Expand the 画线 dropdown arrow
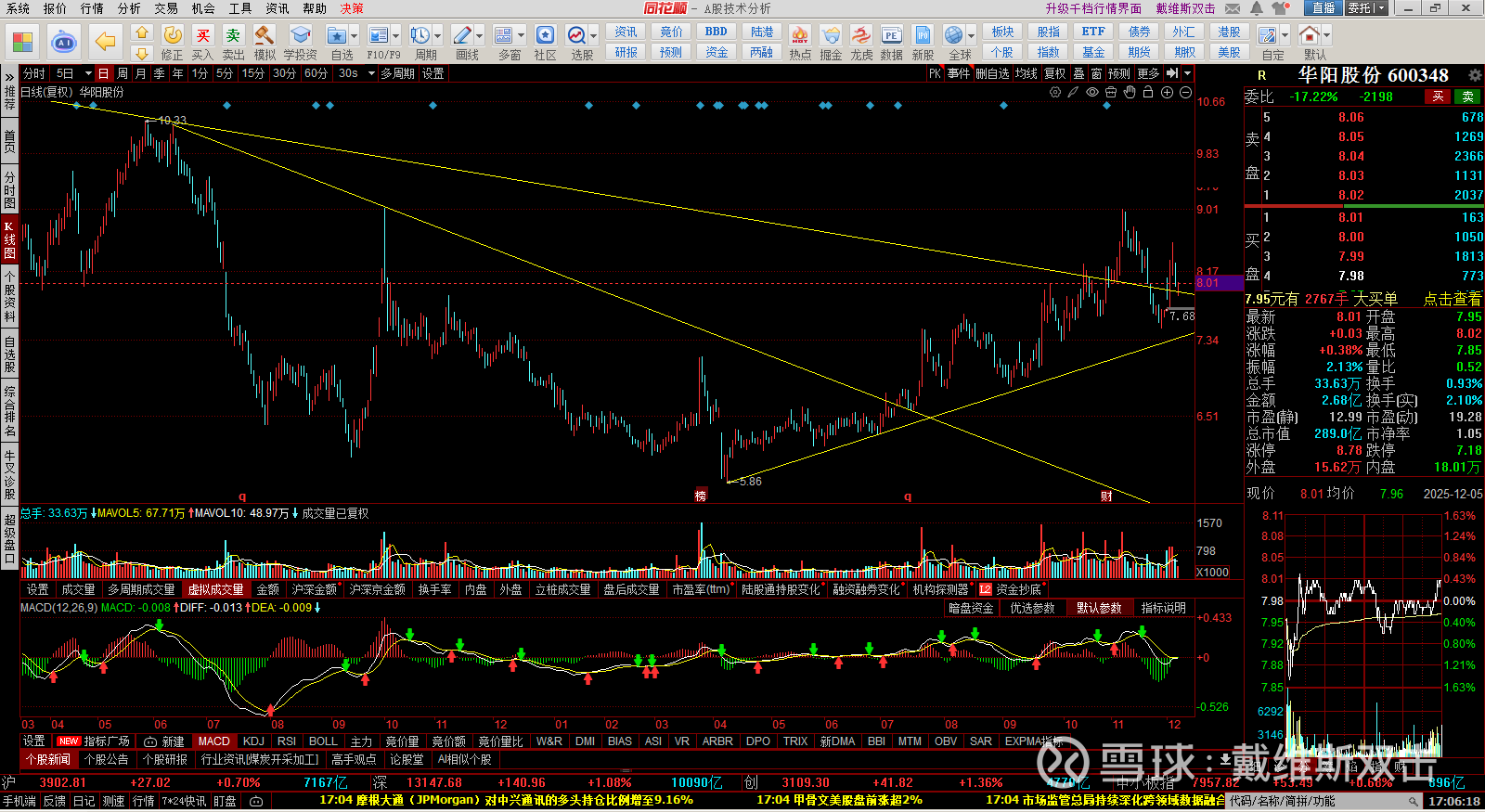 click(479, 36)
